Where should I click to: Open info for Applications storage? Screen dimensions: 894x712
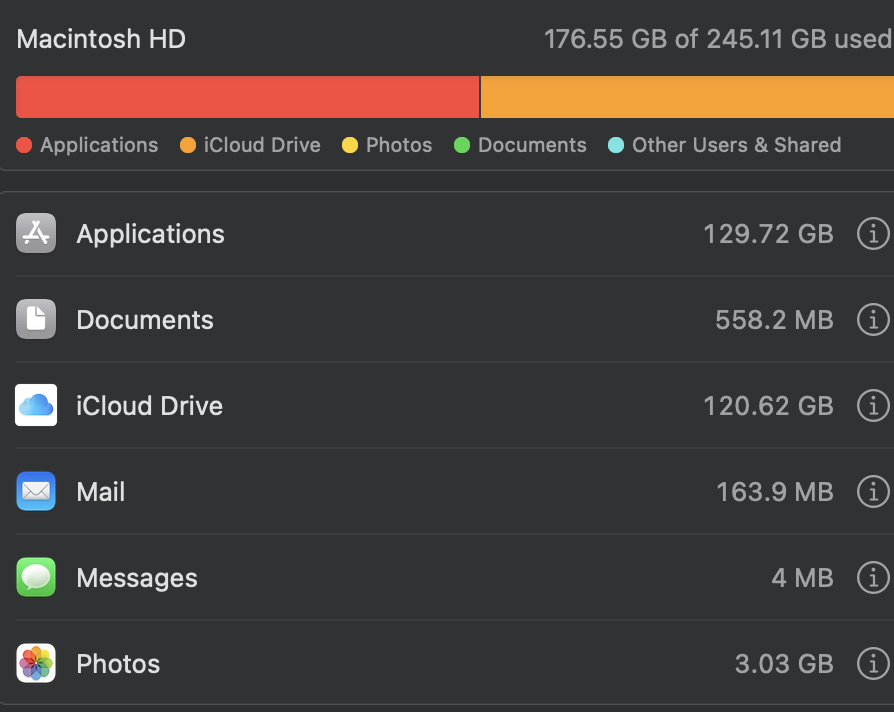[x=873, y=234]
